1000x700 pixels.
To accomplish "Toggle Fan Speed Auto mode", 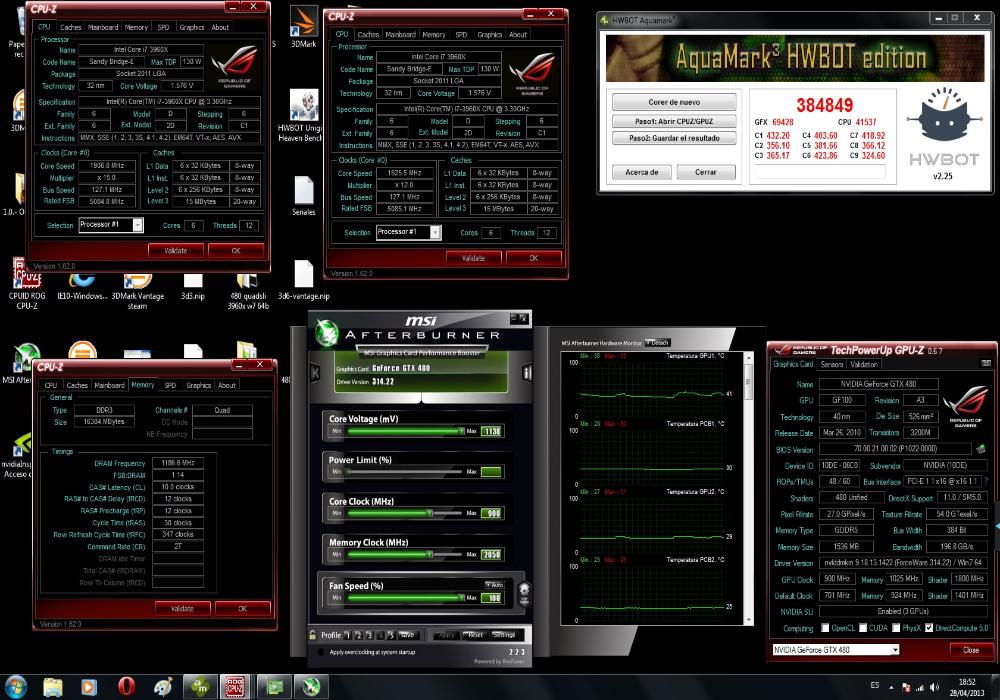I will point(494,585).
